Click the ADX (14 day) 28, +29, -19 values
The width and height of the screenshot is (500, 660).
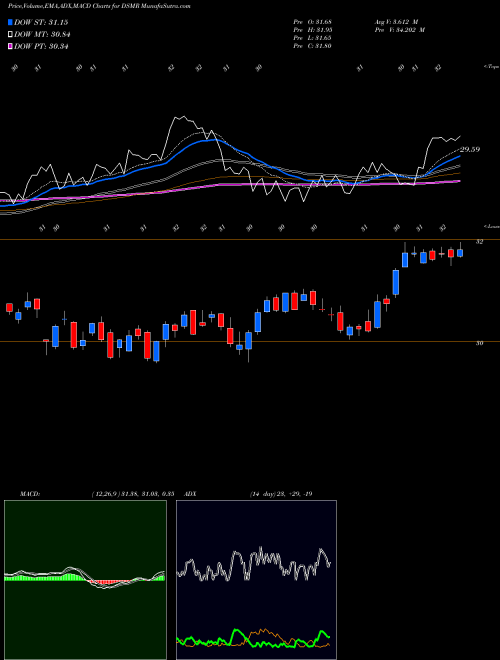pos(281,494)
